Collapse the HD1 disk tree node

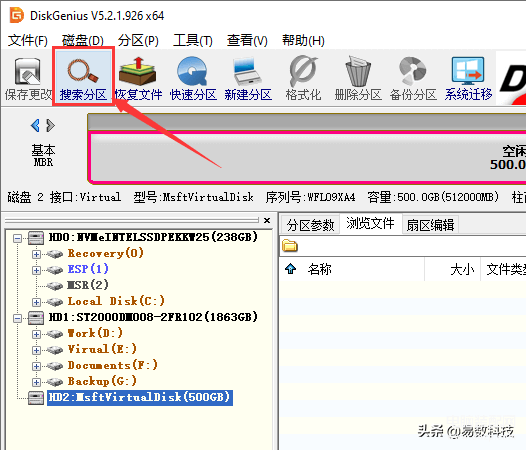pos(17,318)
